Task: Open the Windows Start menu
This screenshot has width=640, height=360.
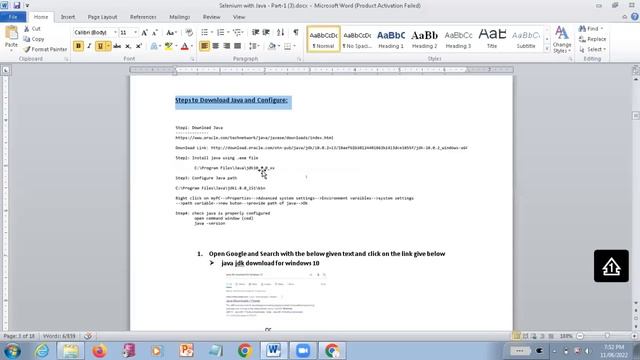Action: click(12, 351)
